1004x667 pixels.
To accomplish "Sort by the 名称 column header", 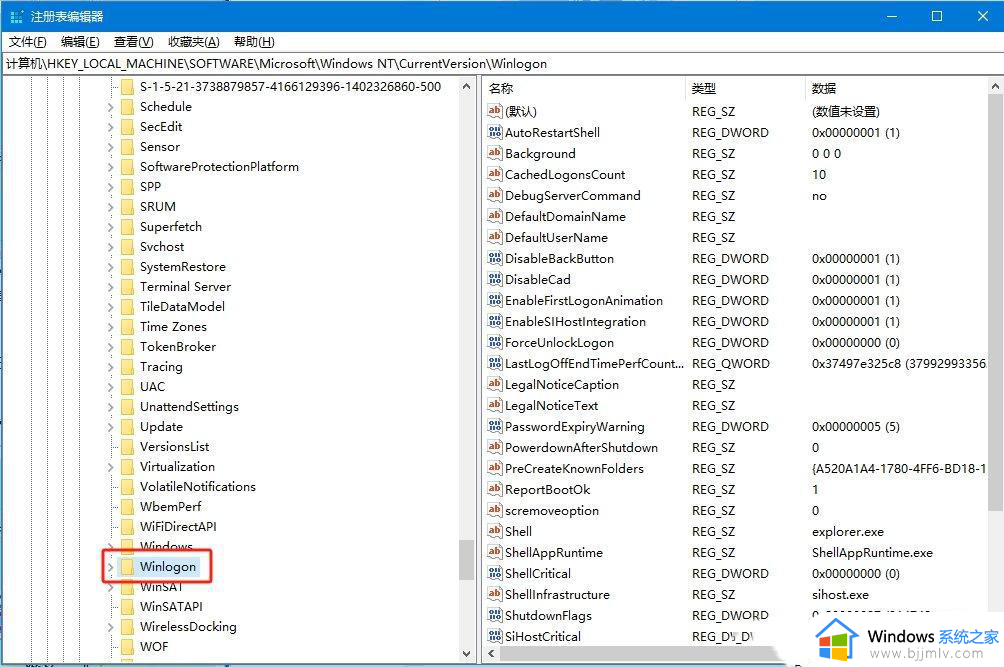I will point(585,88).
